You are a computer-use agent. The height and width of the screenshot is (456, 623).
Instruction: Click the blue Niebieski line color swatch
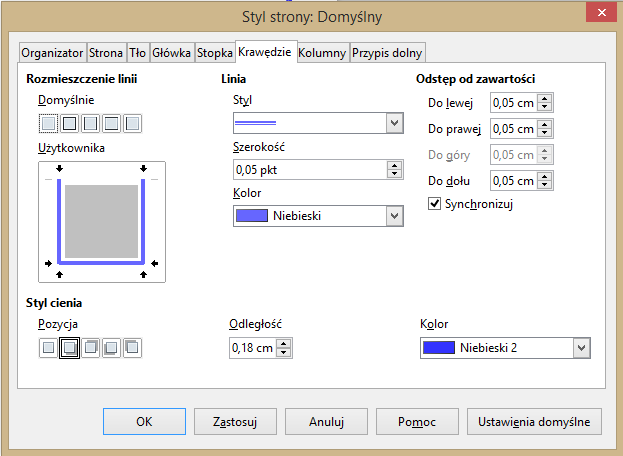(252, 216)
